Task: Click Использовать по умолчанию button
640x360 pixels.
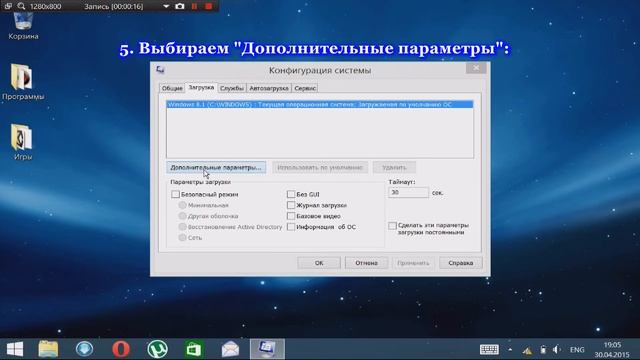Action: coord(320,167)
